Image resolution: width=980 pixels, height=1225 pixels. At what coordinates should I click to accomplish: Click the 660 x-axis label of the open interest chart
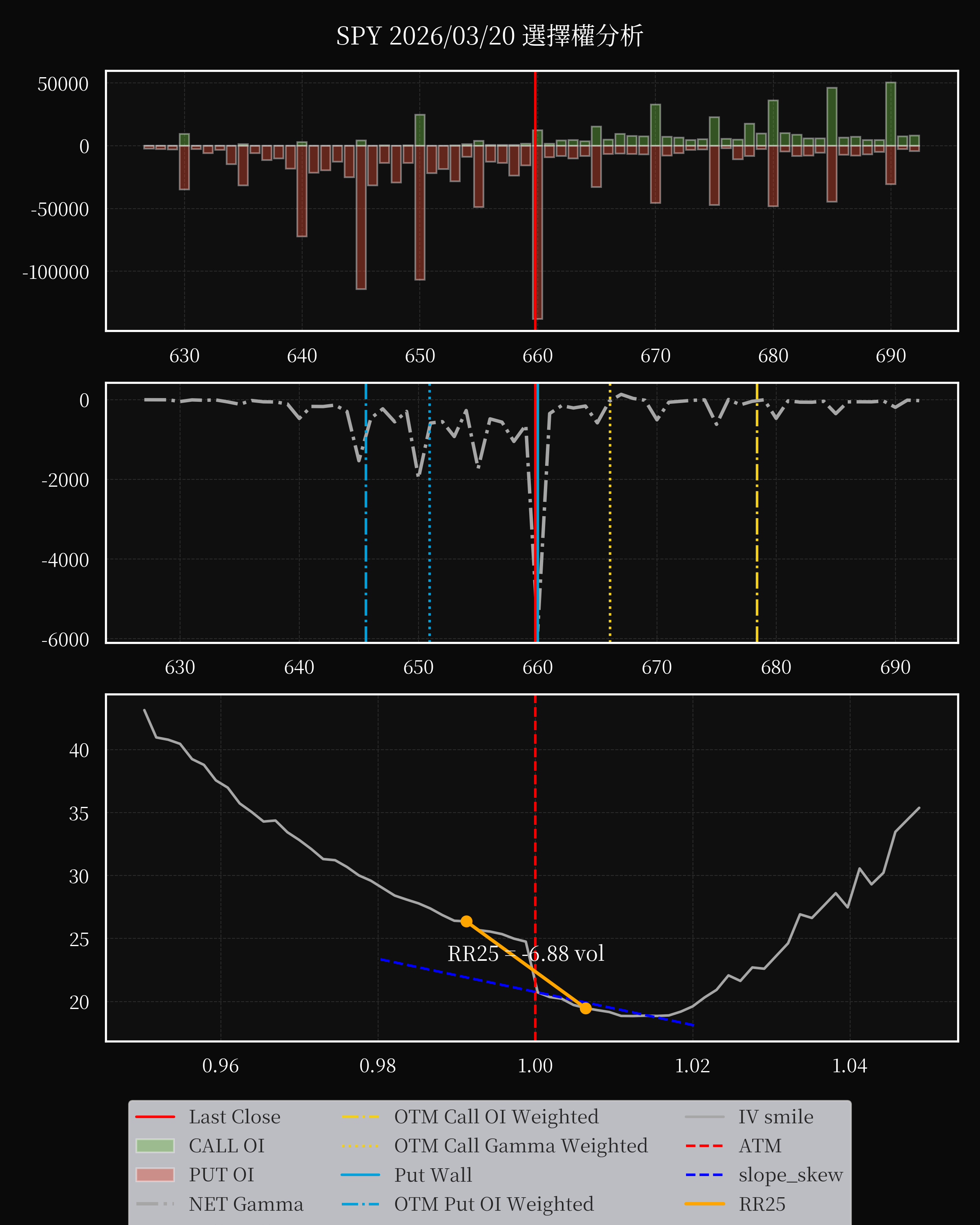click(537, 356)
